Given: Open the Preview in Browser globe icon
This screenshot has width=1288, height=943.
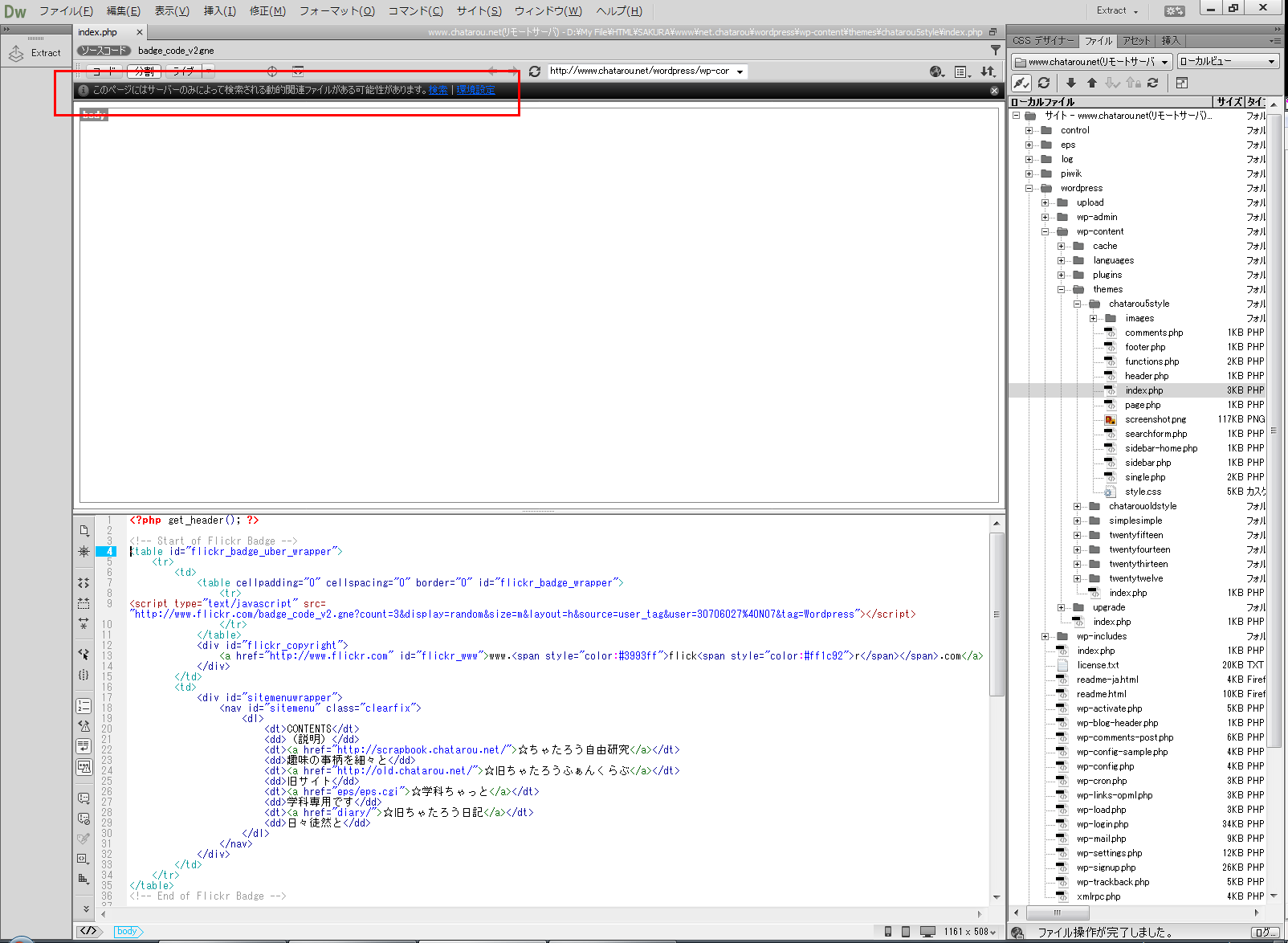Looking at the screenshot, I should [x=937, y=71].
